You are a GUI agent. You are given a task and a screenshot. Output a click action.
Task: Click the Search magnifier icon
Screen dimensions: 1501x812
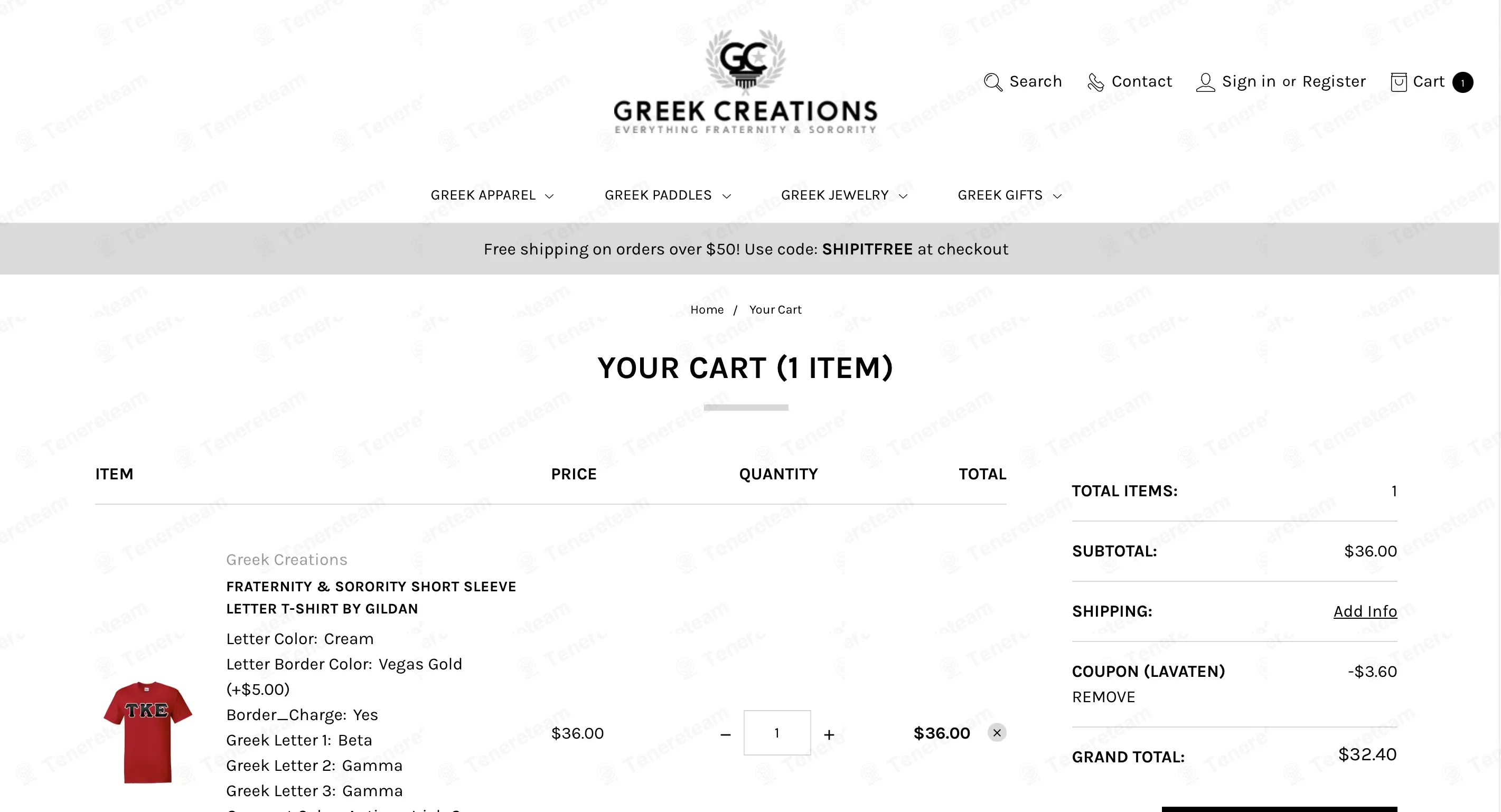coord(993,82)
